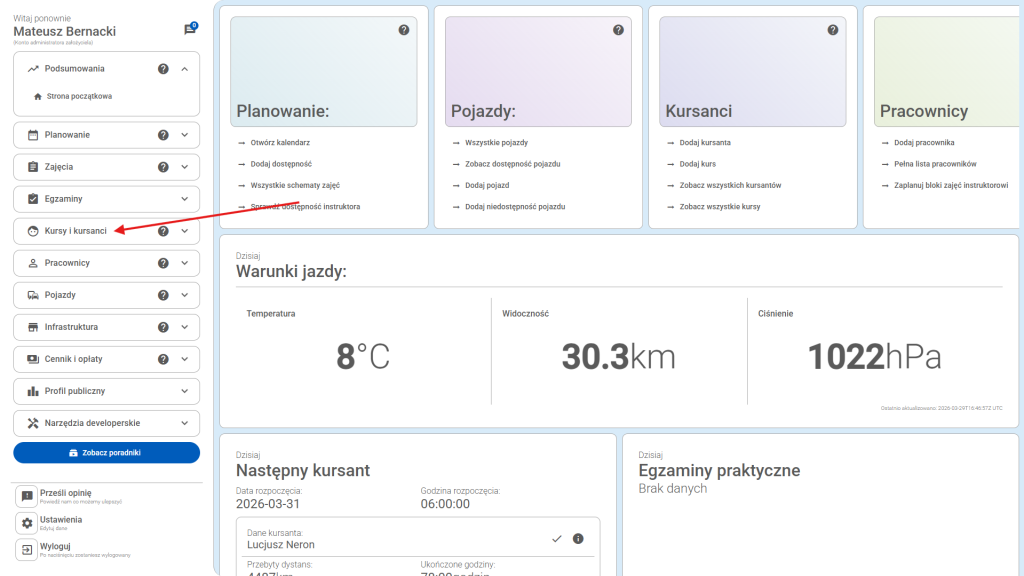Click the Ustawienia gear icon

click(27, 523)
